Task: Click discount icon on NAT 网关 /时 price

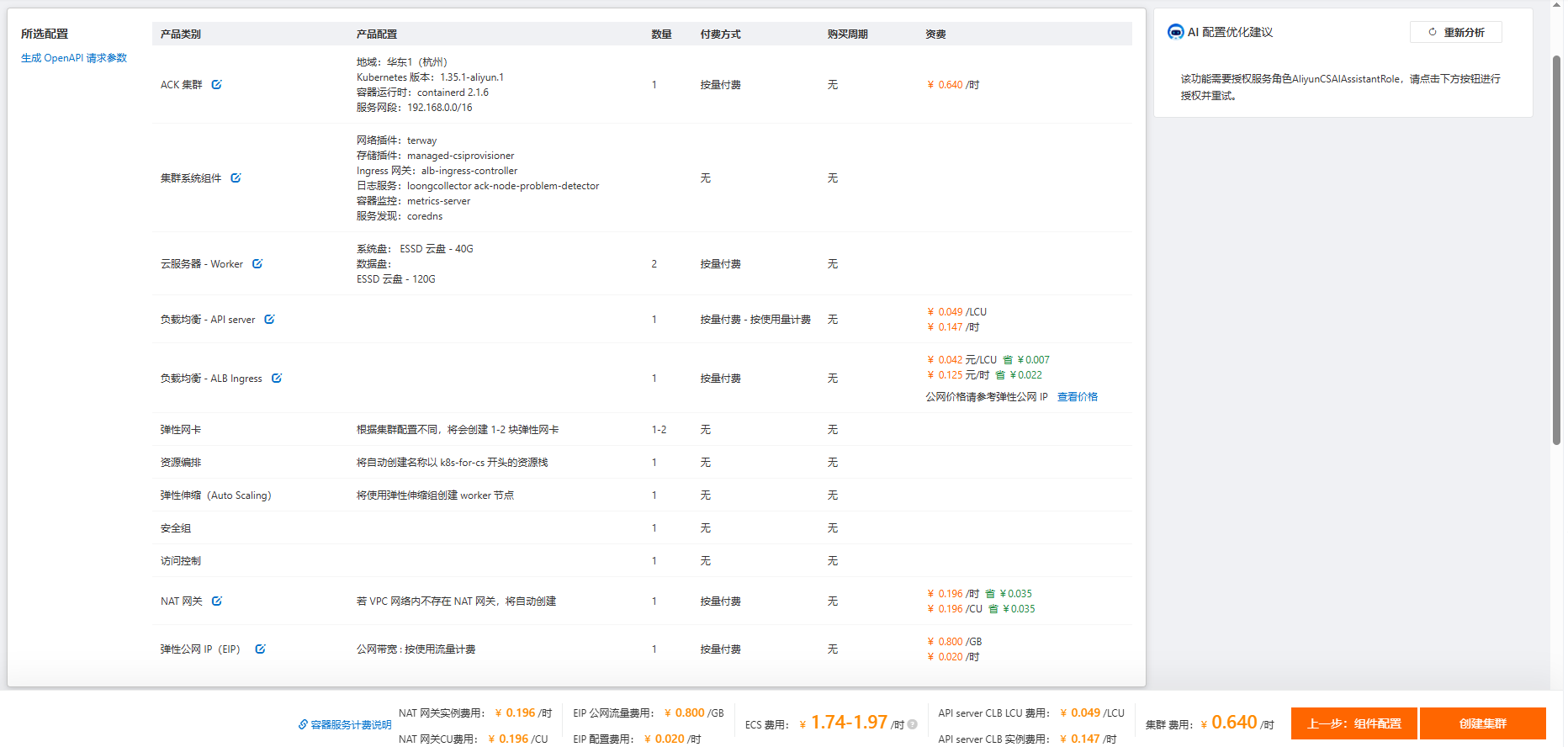Action: coord(990,594)
